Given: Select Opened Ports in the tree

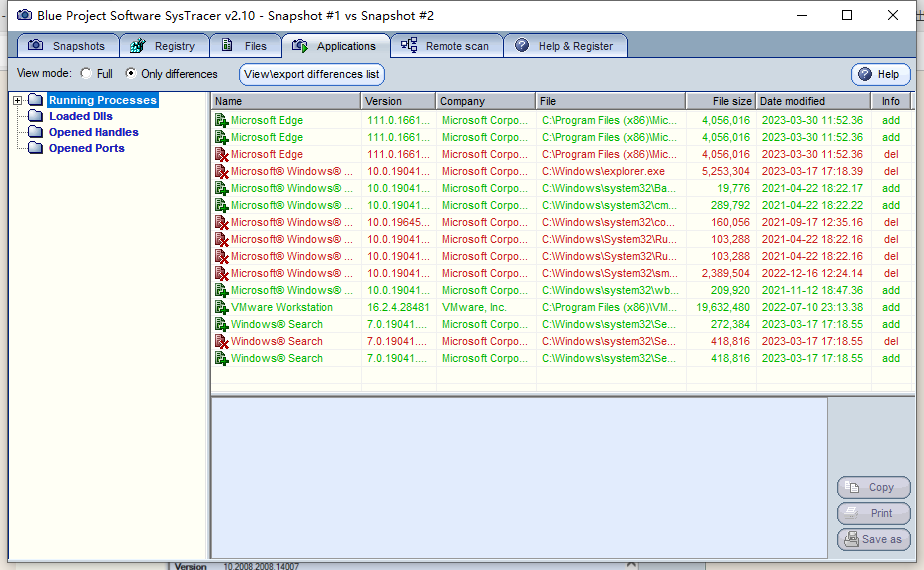Looking at the screenshot, I should [87, 148].
